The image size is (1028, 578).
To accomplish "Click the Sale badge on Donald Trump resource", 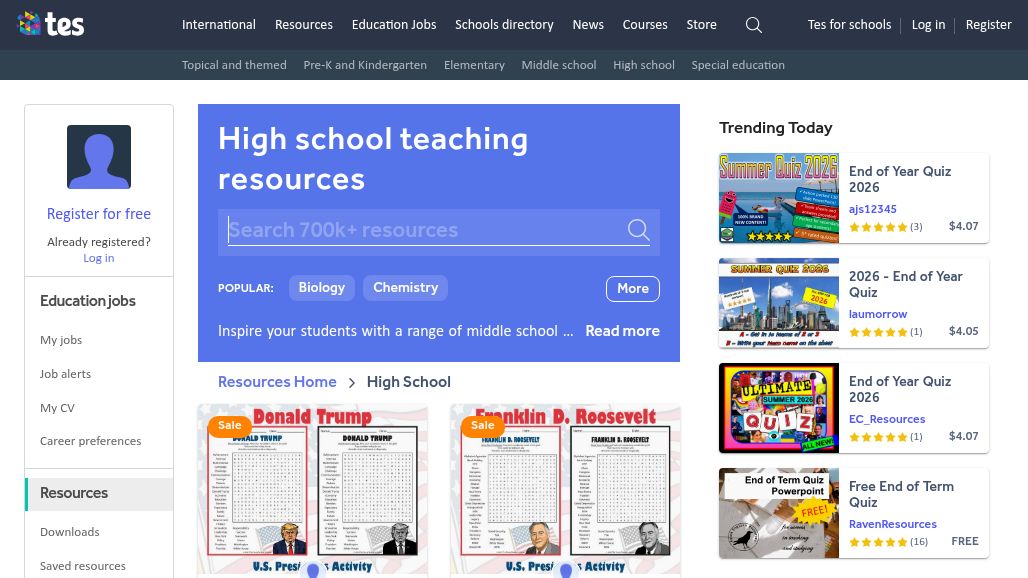I will (x=229, y=425).
